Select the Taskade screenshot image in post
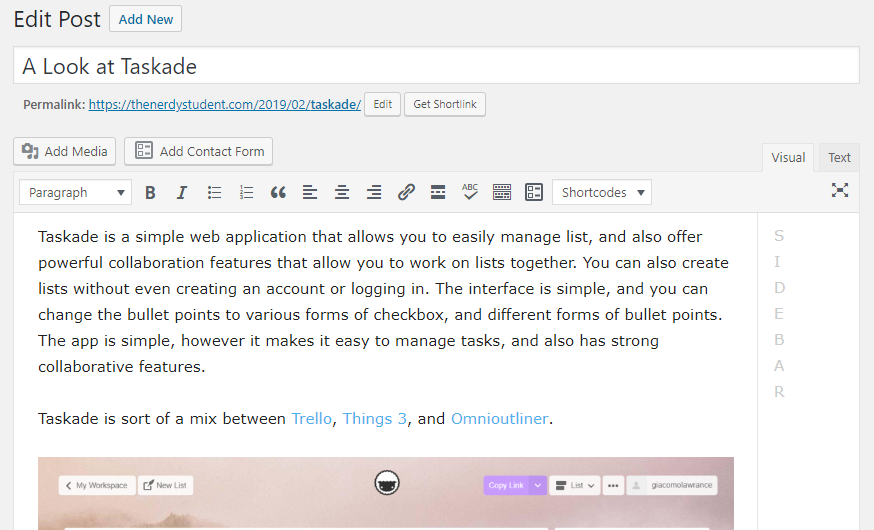The image size is (874, 530). click(386, 493)
